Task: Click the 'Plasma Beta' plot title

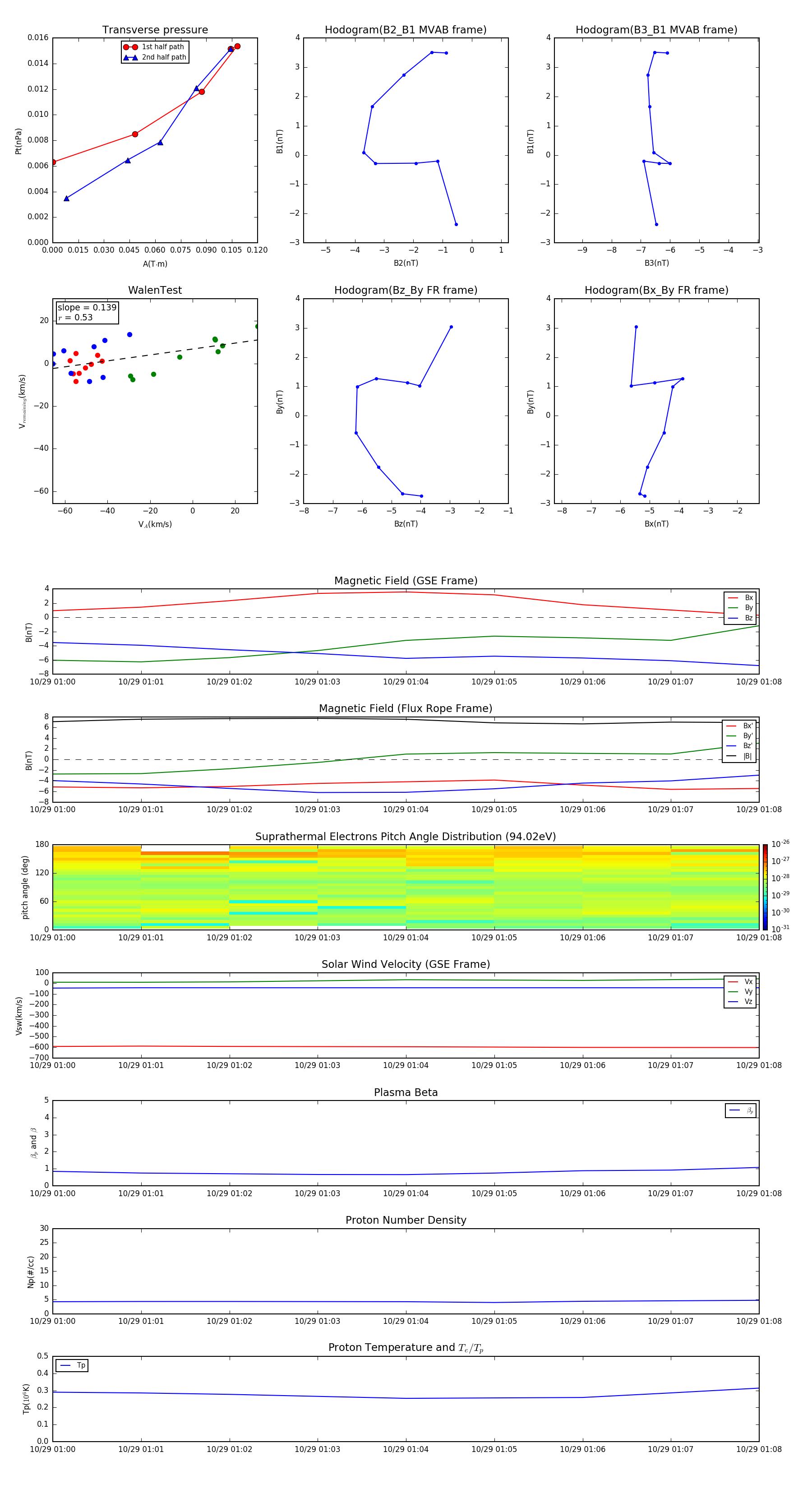Action: click(406, 1093)
